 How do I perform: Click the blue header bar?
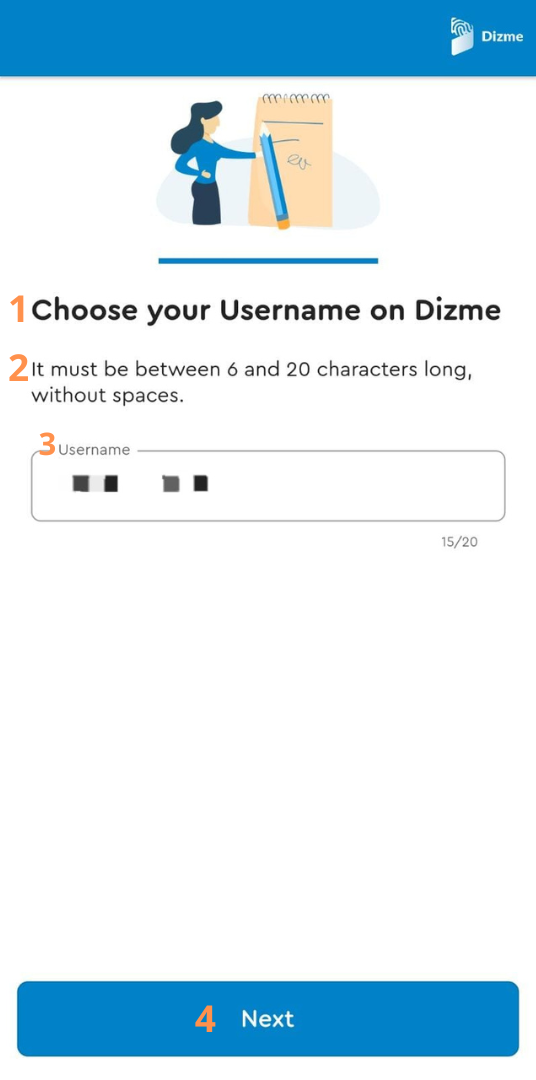(268, 38)
